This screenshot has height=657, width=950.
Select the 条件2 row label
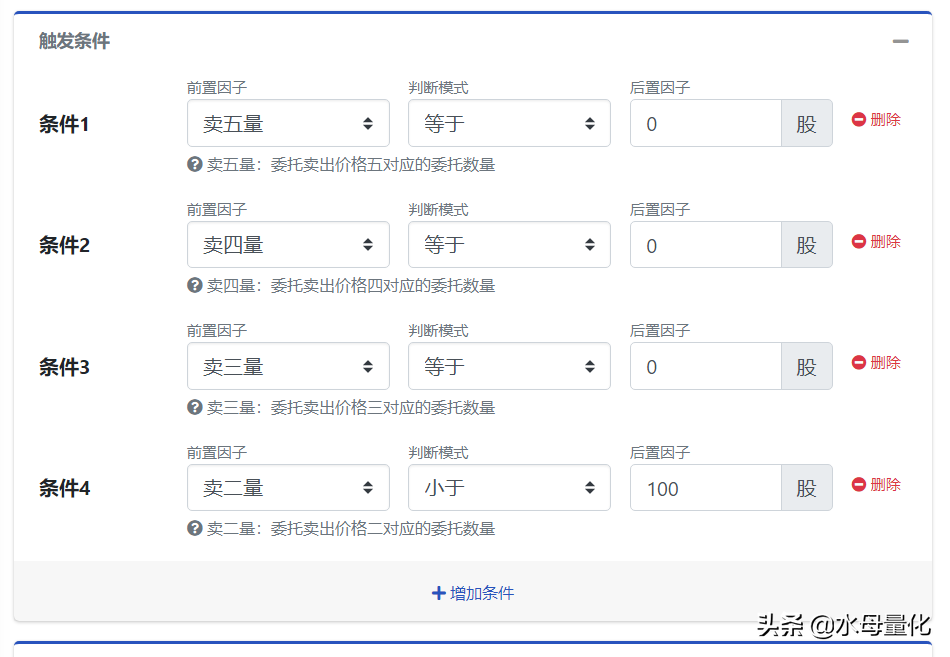pyautogui.click(x=64, y=245)
